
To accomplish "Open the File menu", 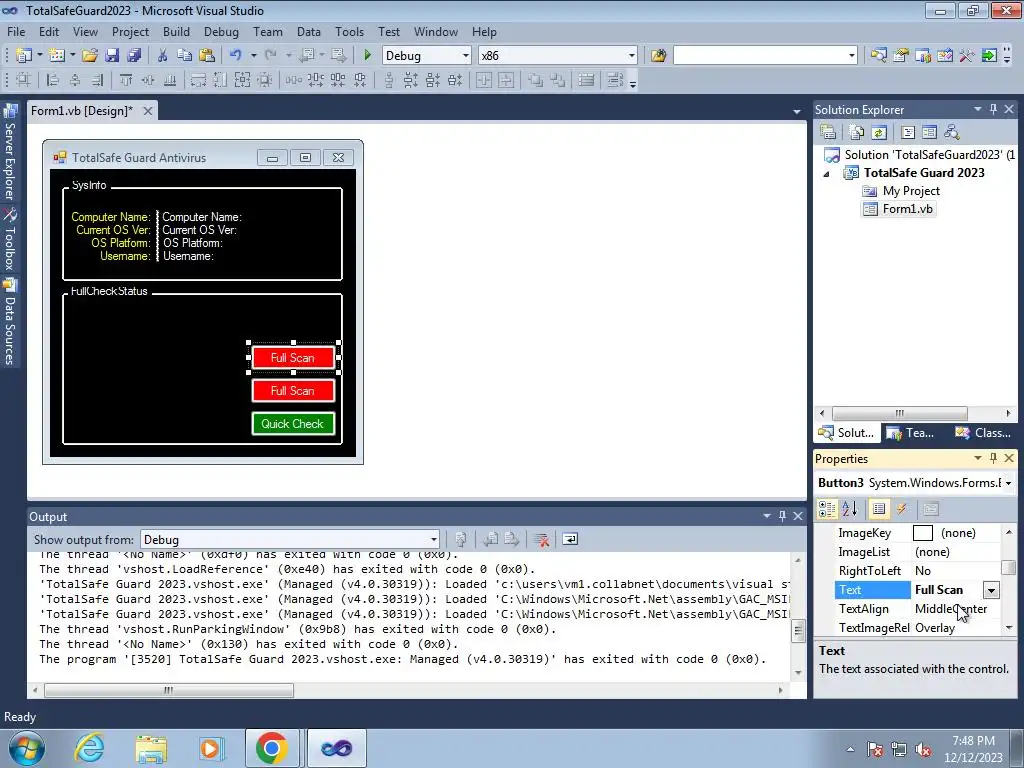I will click(x=16, y=32).
